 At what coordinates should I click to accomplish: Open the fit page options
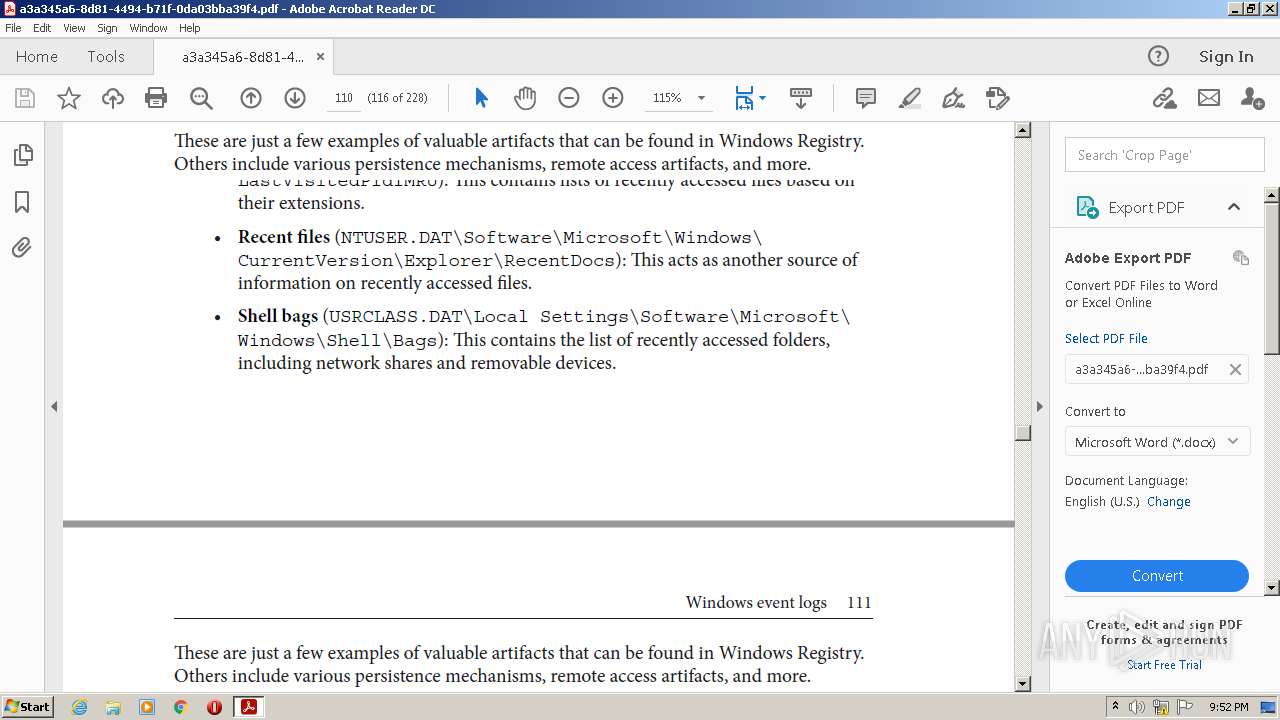tap(750, 98)
